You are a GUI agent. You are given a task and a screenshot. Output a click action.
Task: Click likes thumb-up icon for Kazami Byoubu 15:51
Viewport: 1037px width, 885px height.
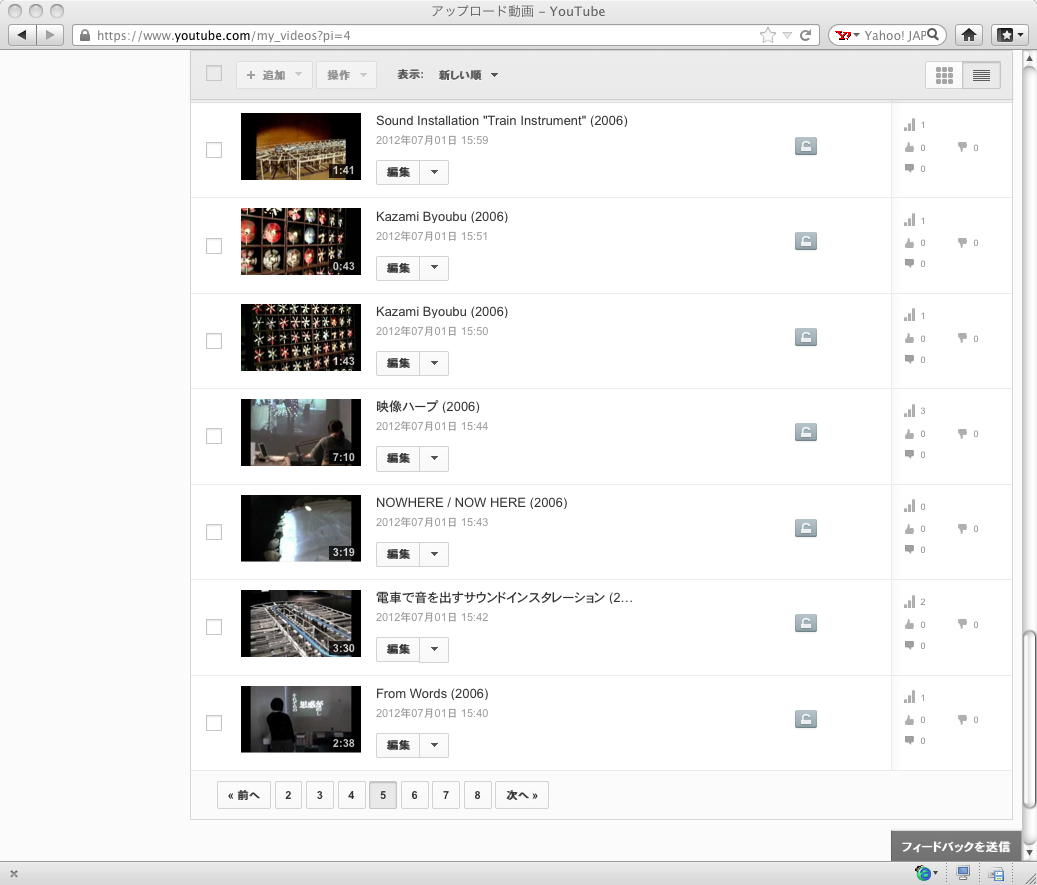point(909,243)
